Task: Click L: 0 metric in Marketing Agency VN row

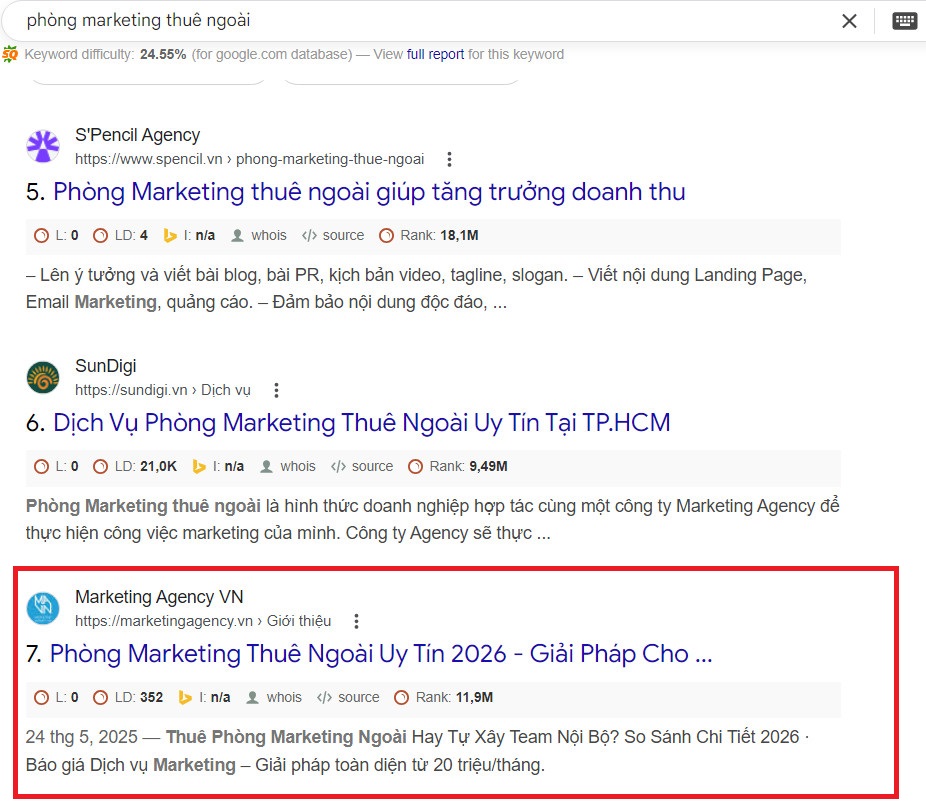Action: pos(56,698)
